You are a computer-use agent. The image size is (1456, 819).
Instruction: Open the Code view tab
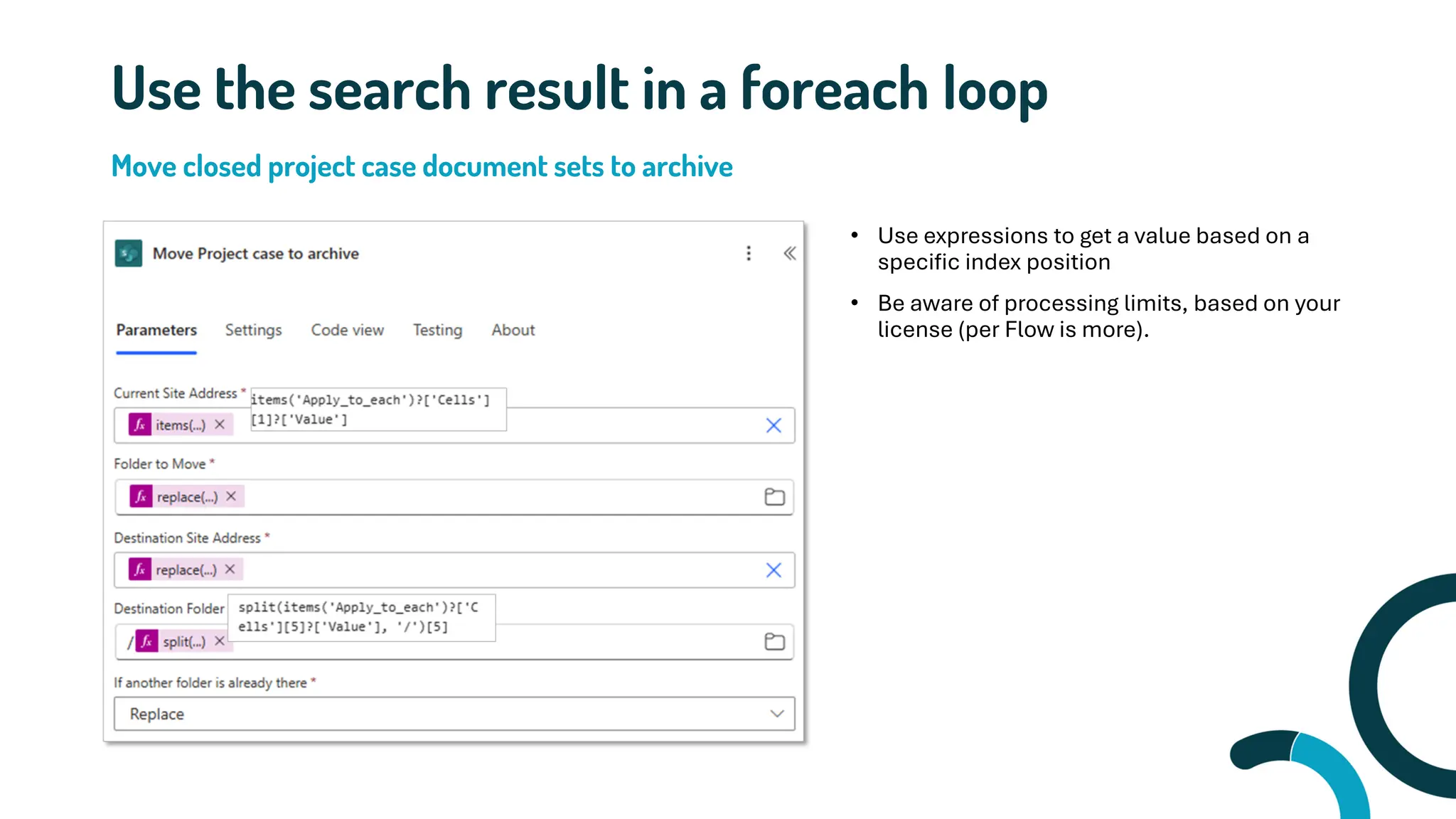348,330
